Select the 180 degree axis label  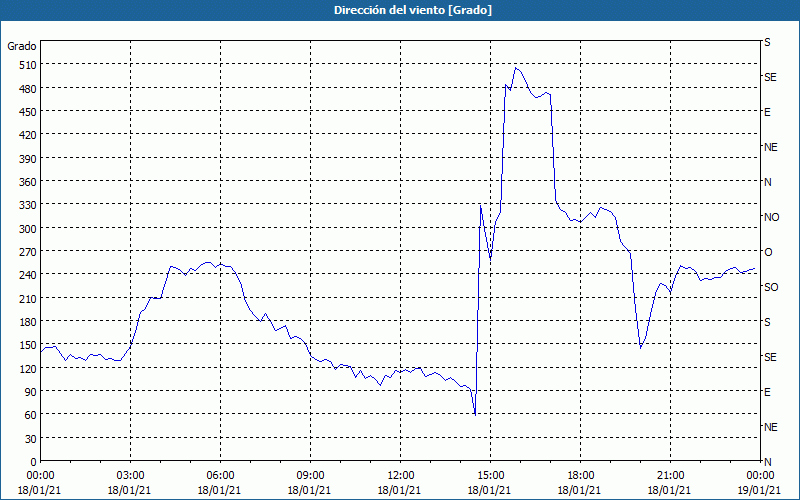27,321
